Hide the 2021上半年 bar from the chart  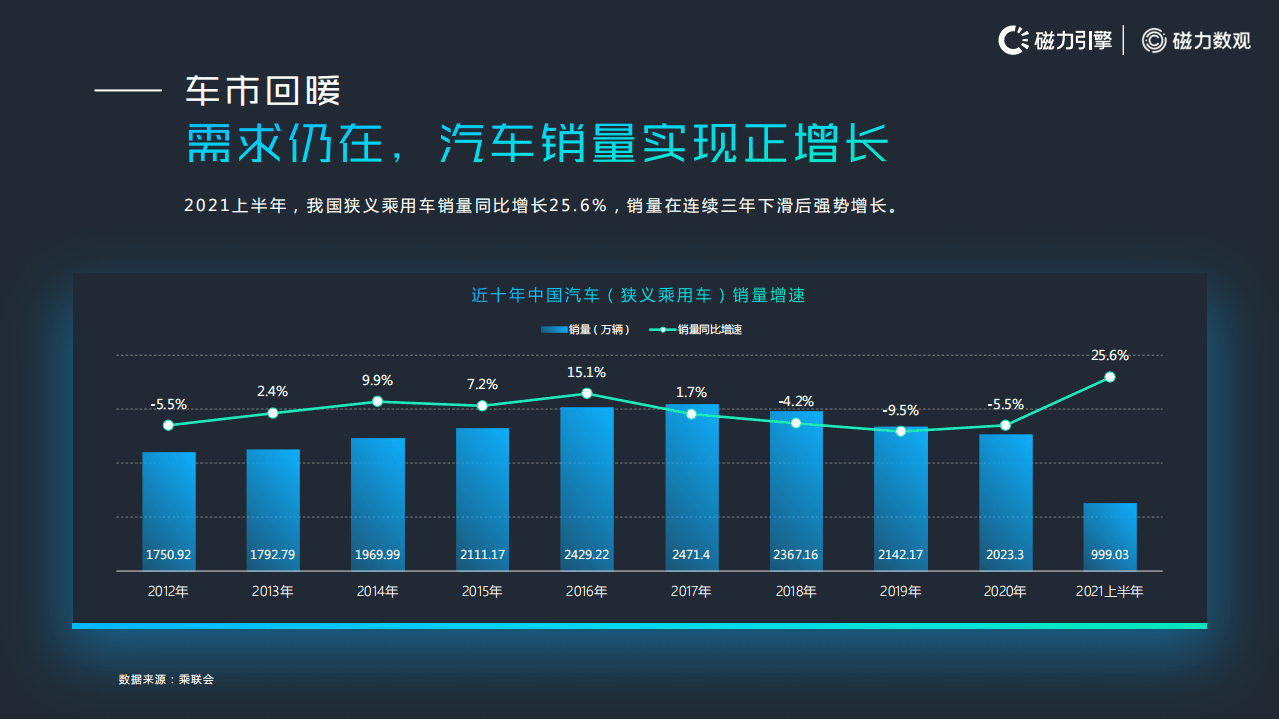point(1110,535)
